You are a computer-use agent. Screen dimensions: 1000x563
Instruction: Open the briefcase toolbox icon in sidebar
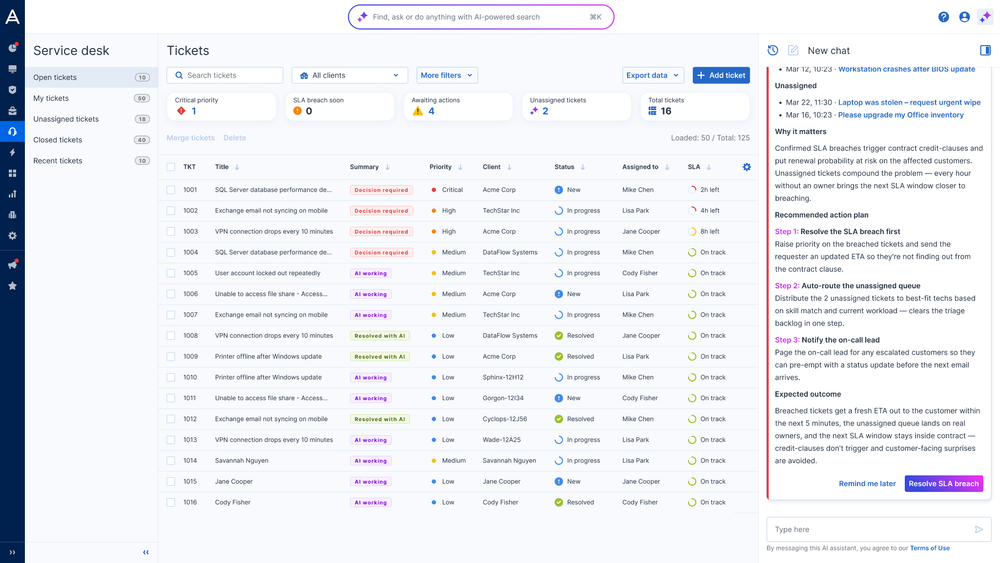click(12, 111)
